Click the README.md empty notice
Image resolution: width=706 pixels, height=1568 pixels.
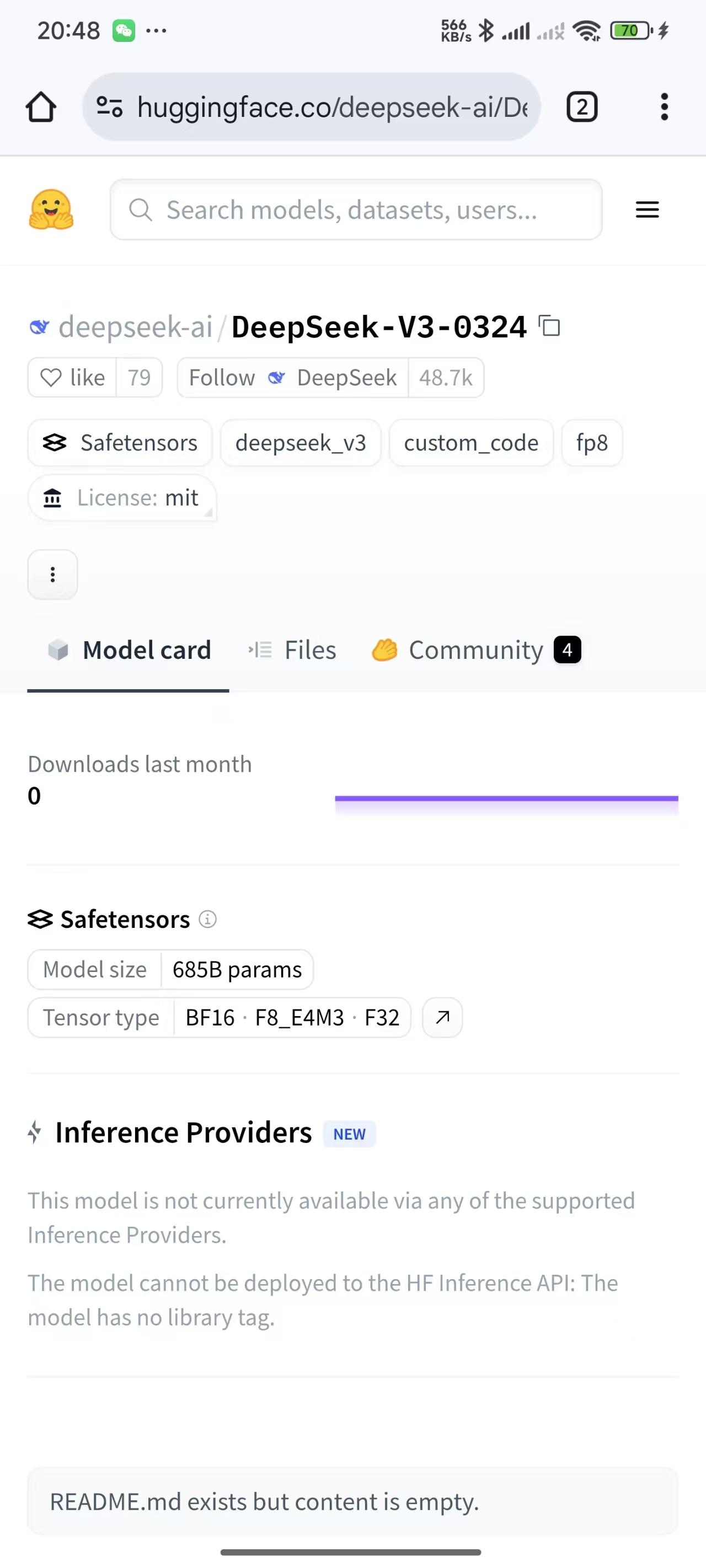click(352, 1502)
